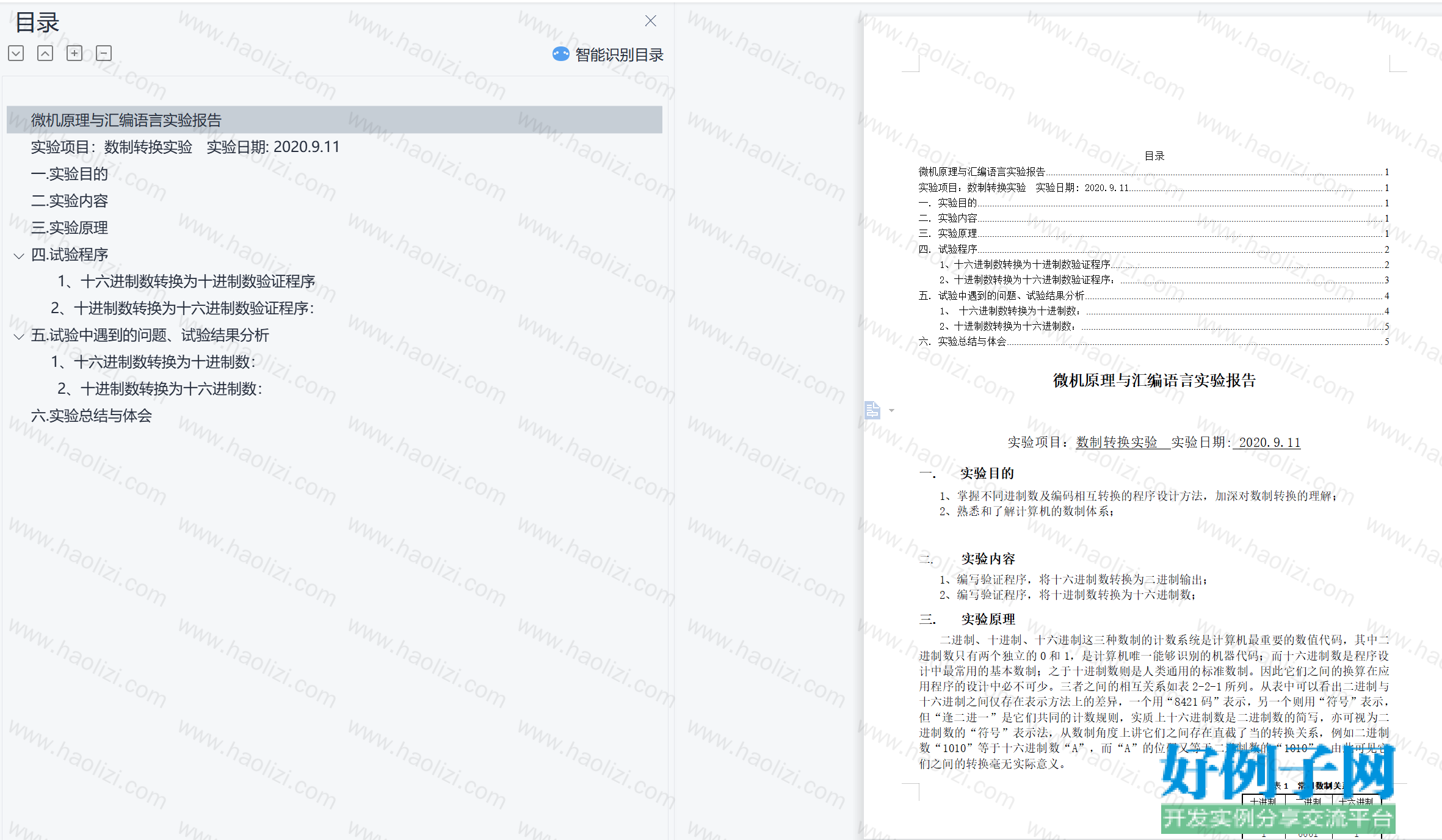Click the plus (promote level) outline icon
Image resolution: width=1442 pixels, height=840 pixels.
click(x=74, y=53)
